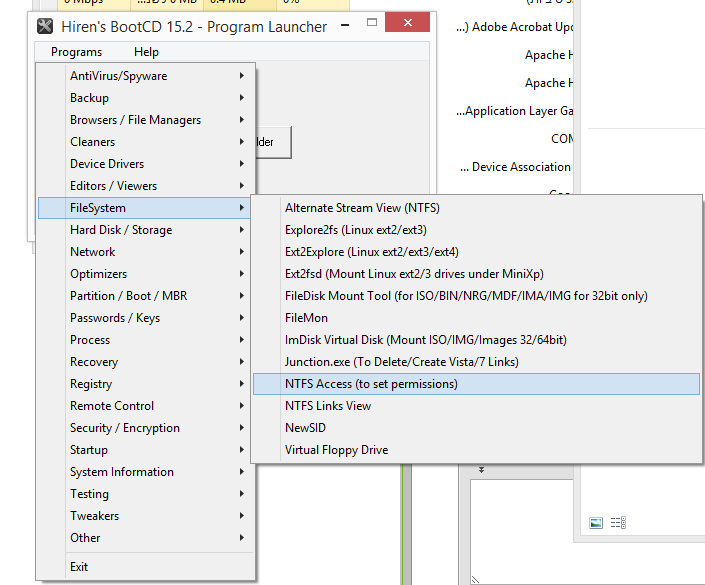
Task: Open the Programs menu
Action: pyautogui.click(x=76, y=52)
